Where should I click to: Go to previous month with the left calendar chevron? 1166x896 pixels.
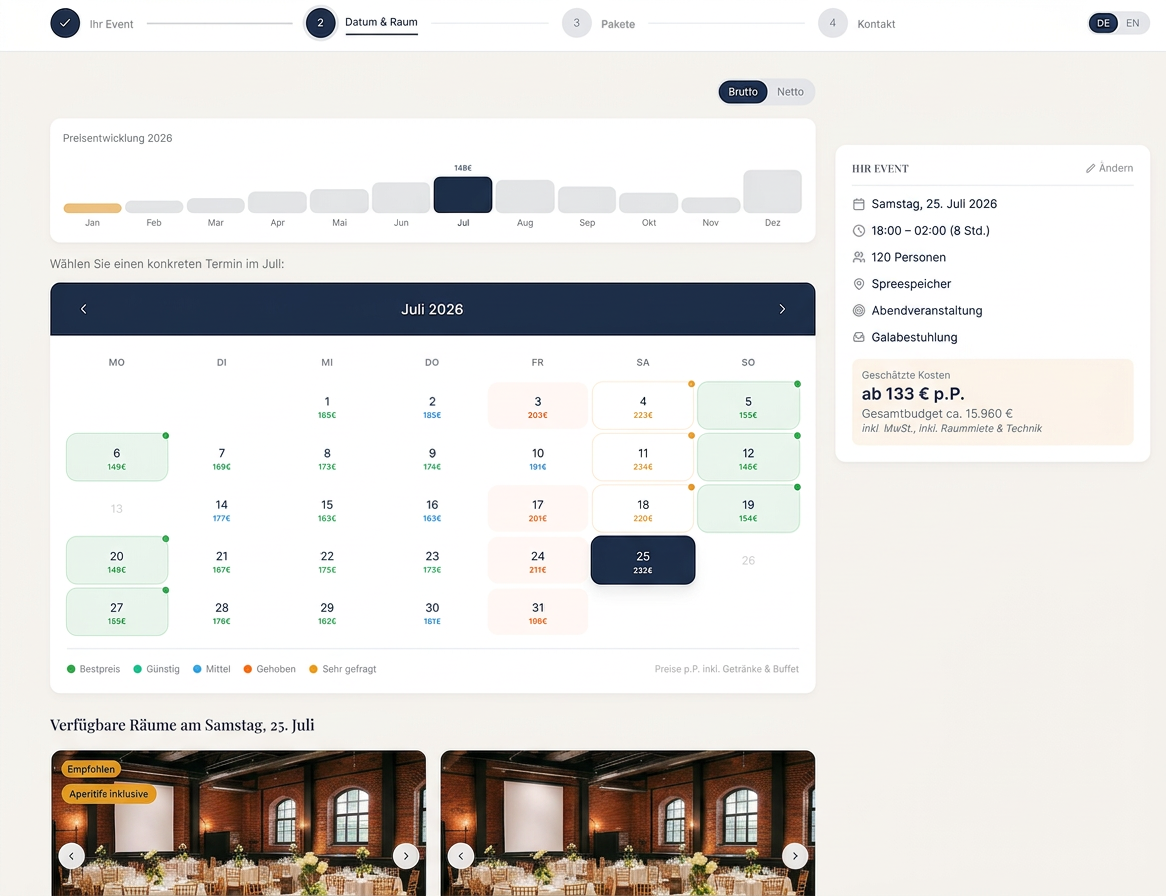click(83, 309)
